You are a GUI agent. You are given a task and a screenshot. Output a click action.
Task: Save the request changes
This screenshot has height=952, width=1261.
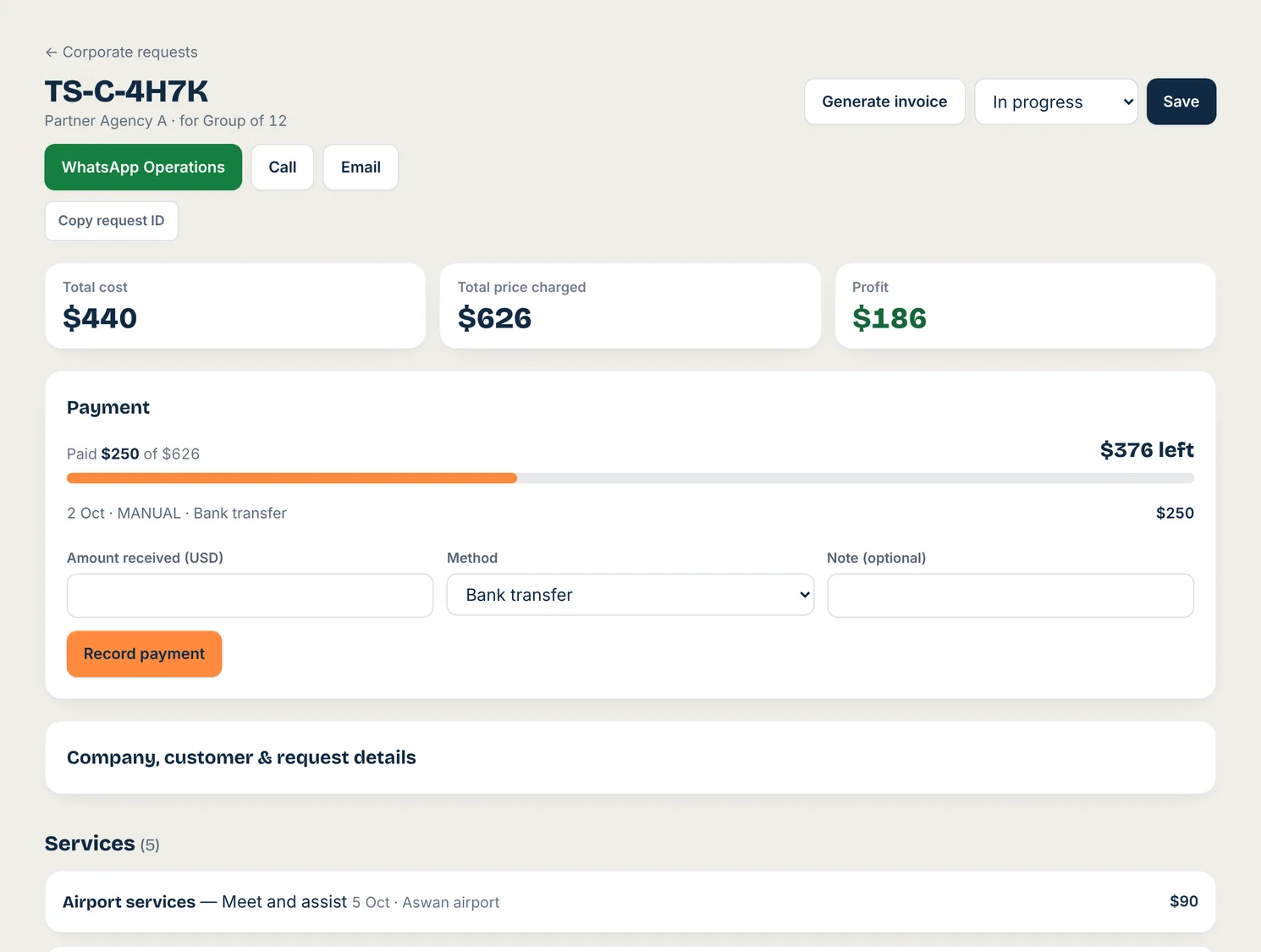click(x=1181, y=102)
